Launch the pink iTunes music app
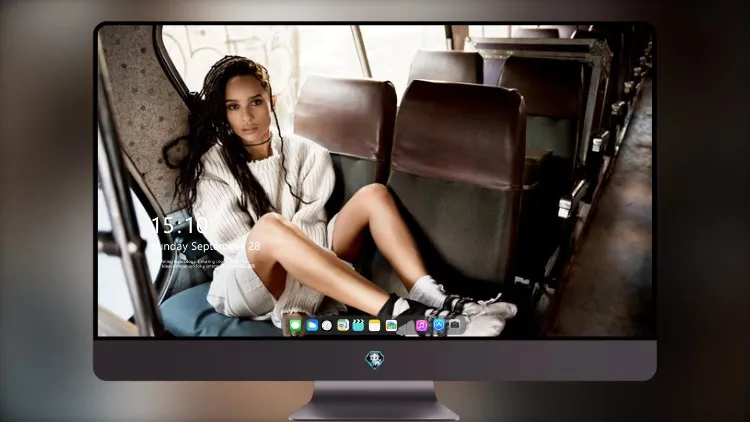Image resolution: width=750 pixels, height=422 pixels. (421, 326)
